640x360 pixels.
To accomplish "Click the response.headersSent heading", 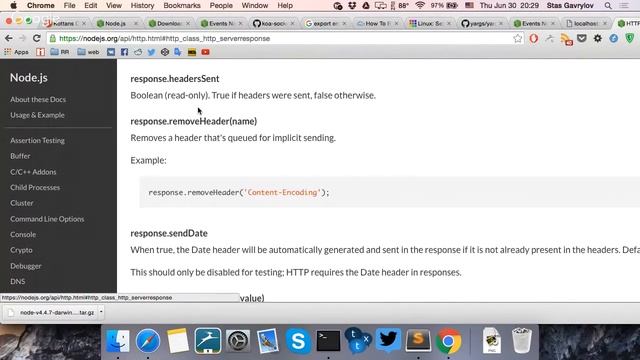I will [x=175, y=78].
